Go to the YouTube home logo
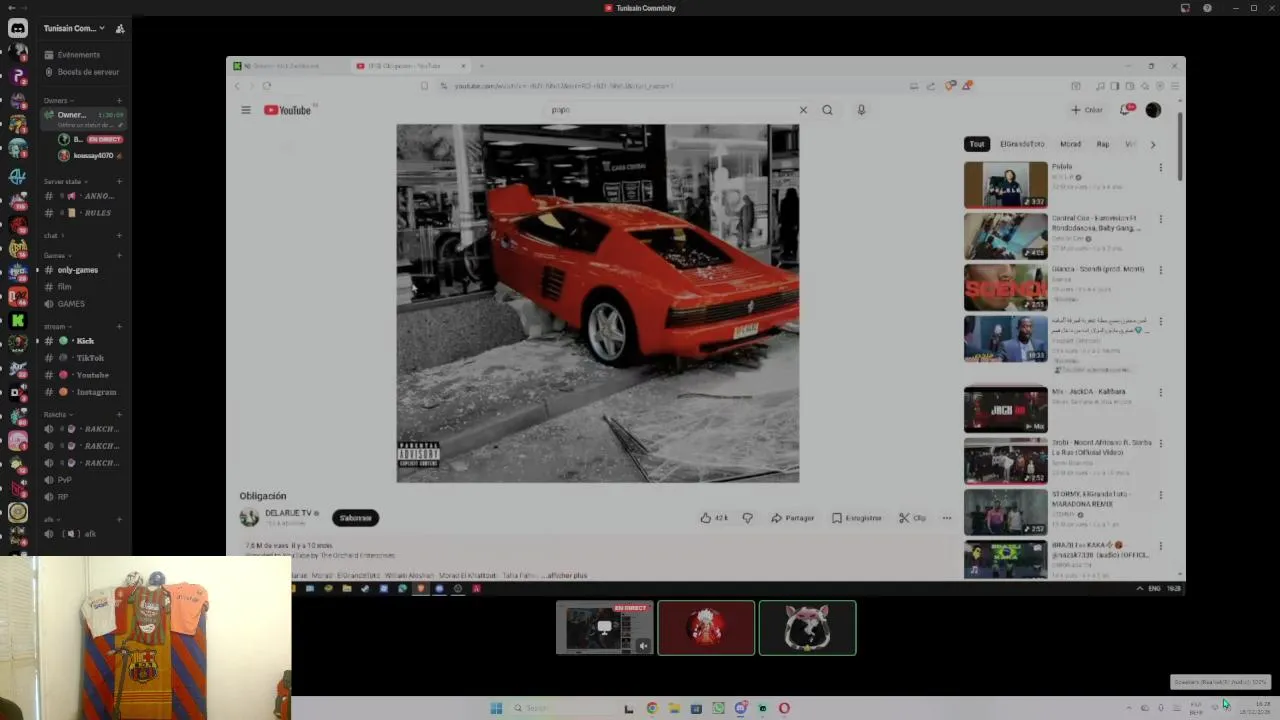The height and width of the screenshot is (720, 1280). click(288, 110)
